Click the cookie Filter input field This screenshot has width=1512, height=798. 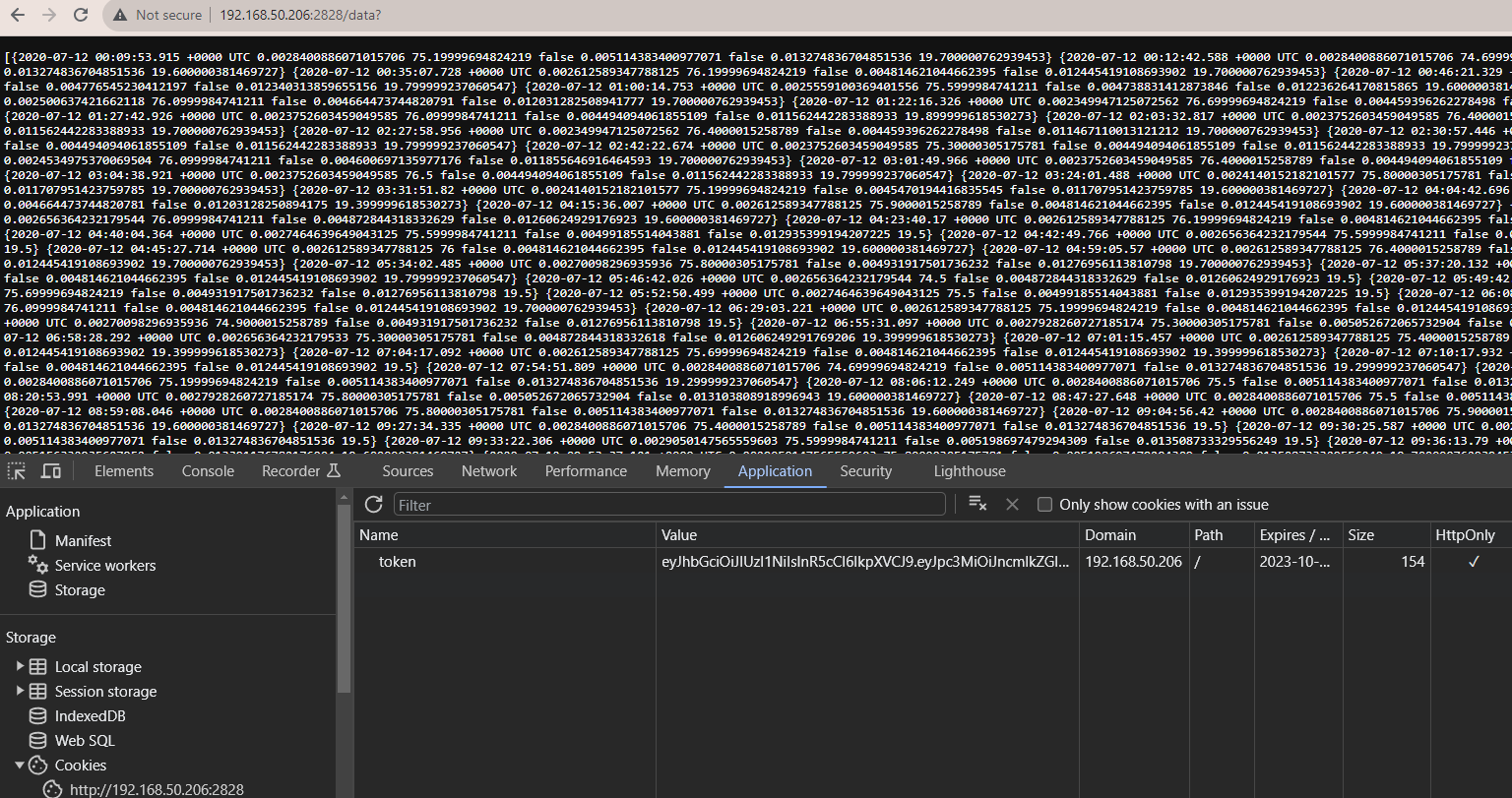pos(669,505)
